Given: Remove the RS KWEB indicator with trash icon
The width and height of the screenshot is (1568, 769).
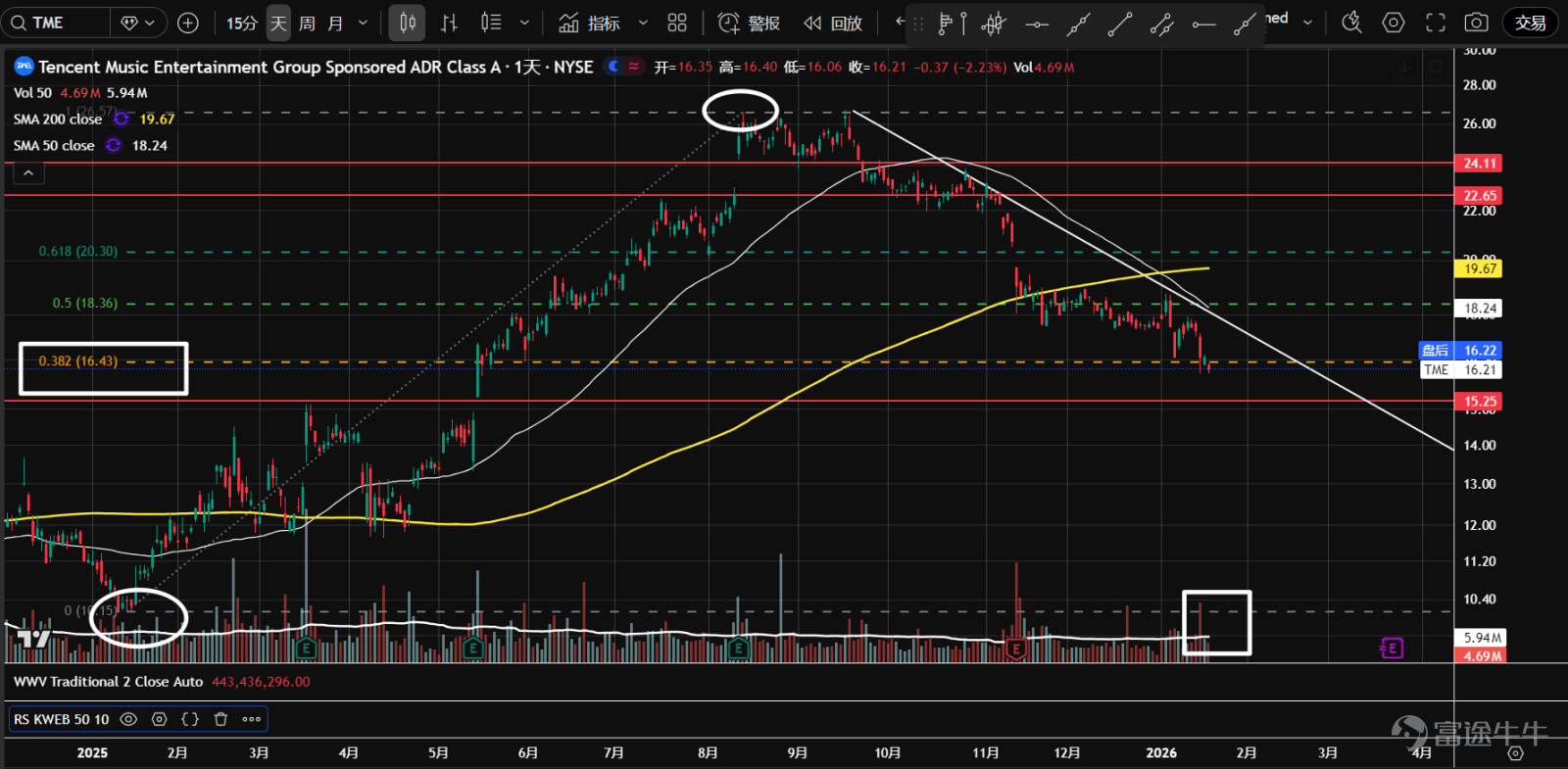Looking at the screenshot, I should point(220,719).
